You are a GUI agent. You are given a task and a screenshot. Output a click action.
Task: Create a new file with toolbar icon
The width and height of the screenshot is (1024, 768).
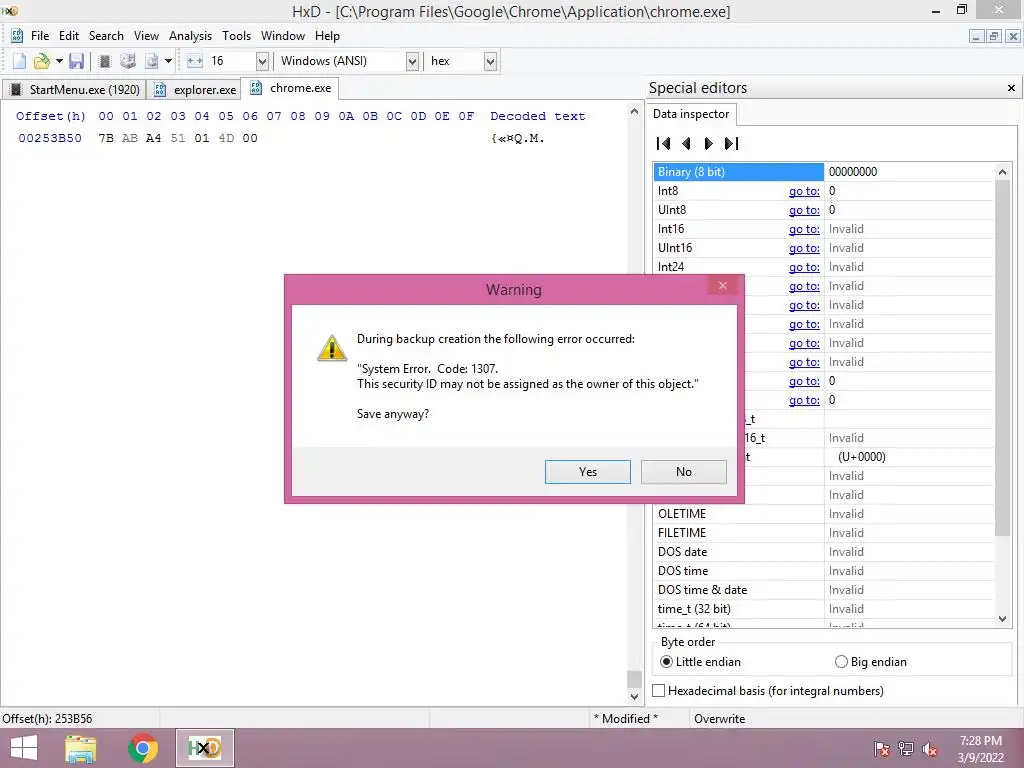(x=20, y=61)
